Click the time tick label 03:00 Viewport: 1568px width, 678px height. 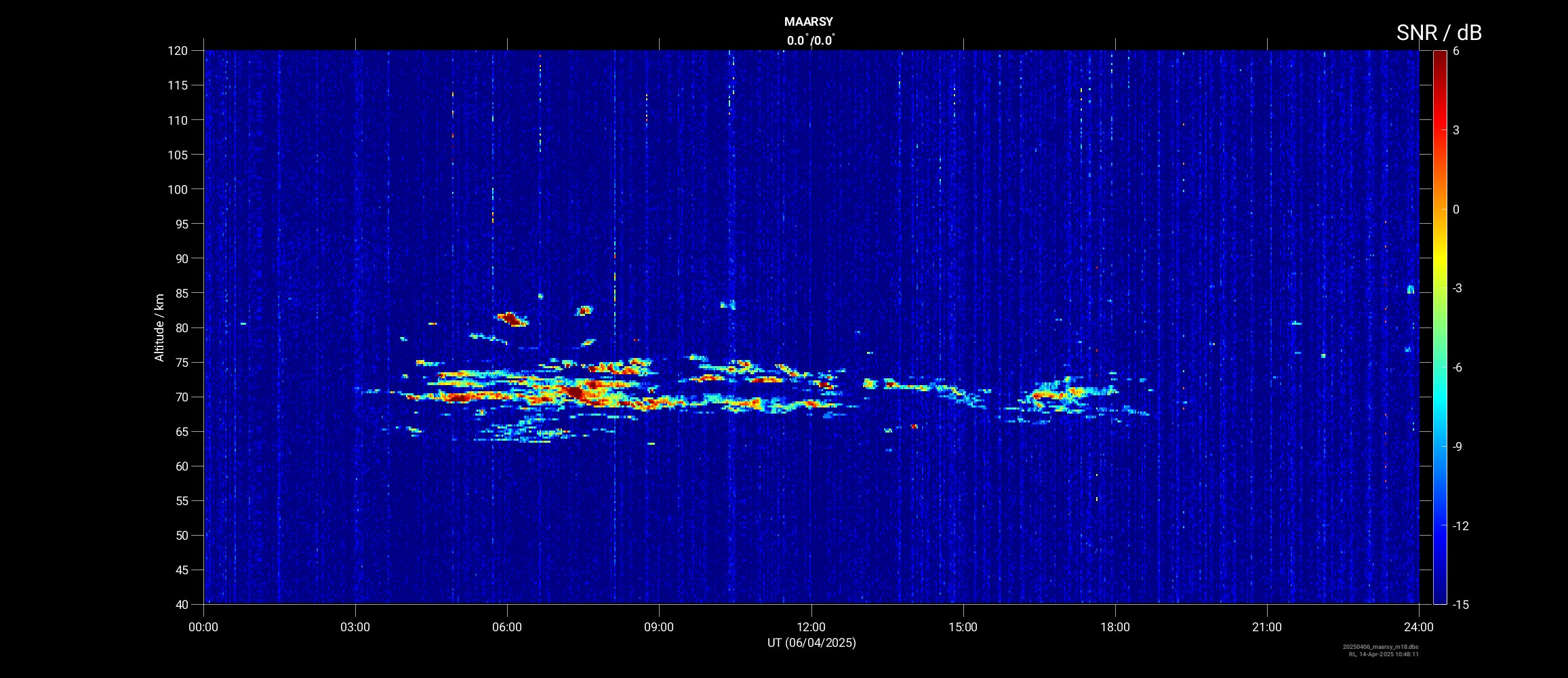coord(355,627)
